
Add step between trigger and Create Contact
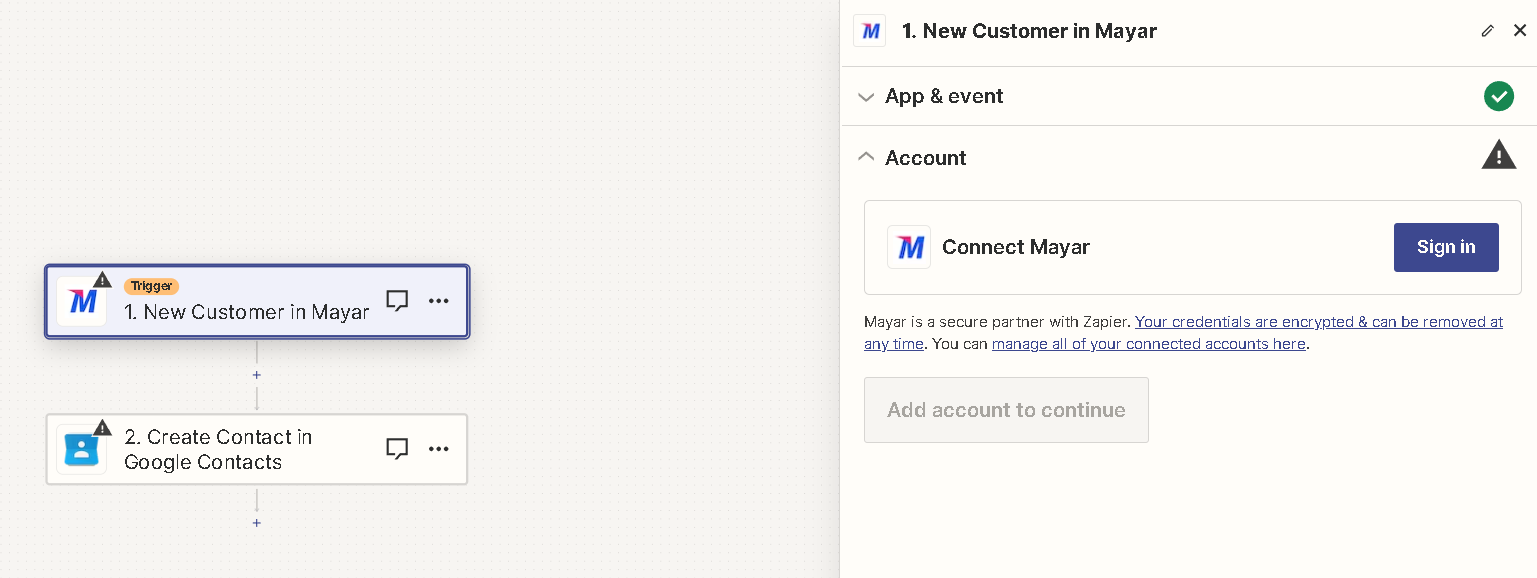pyautogui.click(x=257, y=375)
